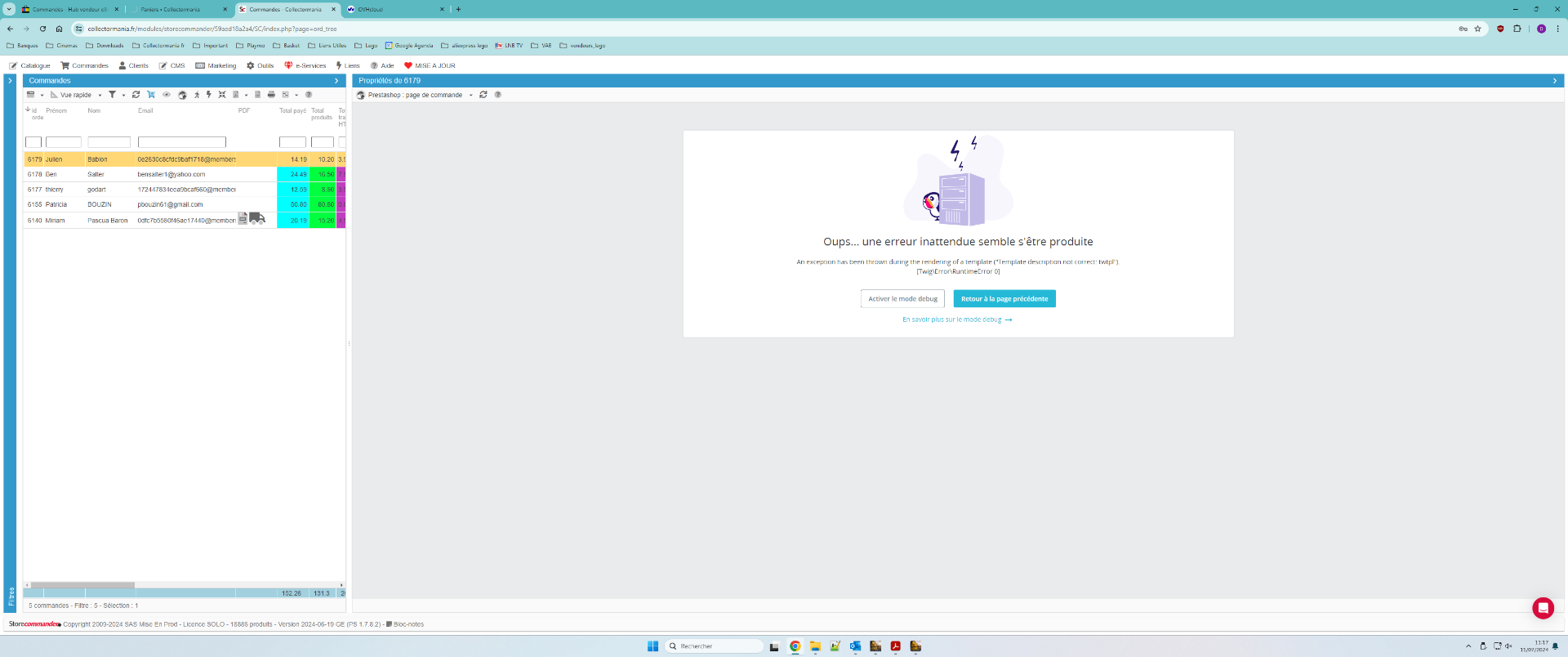Open the Commandes menu
The image size is (1568, 657).
84,65
